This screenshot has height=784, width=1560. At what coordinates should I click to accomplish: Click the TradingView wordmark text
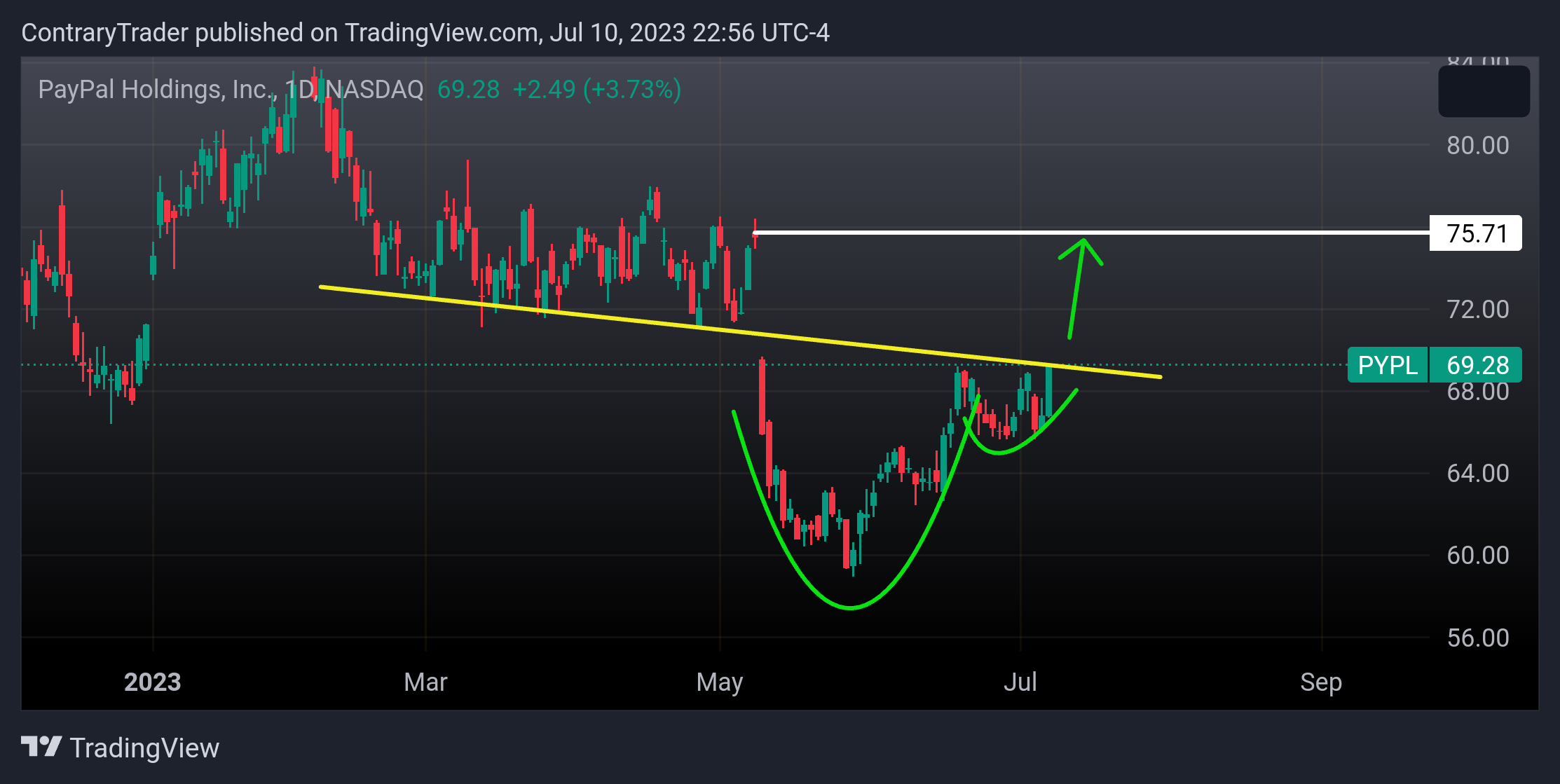144,748
